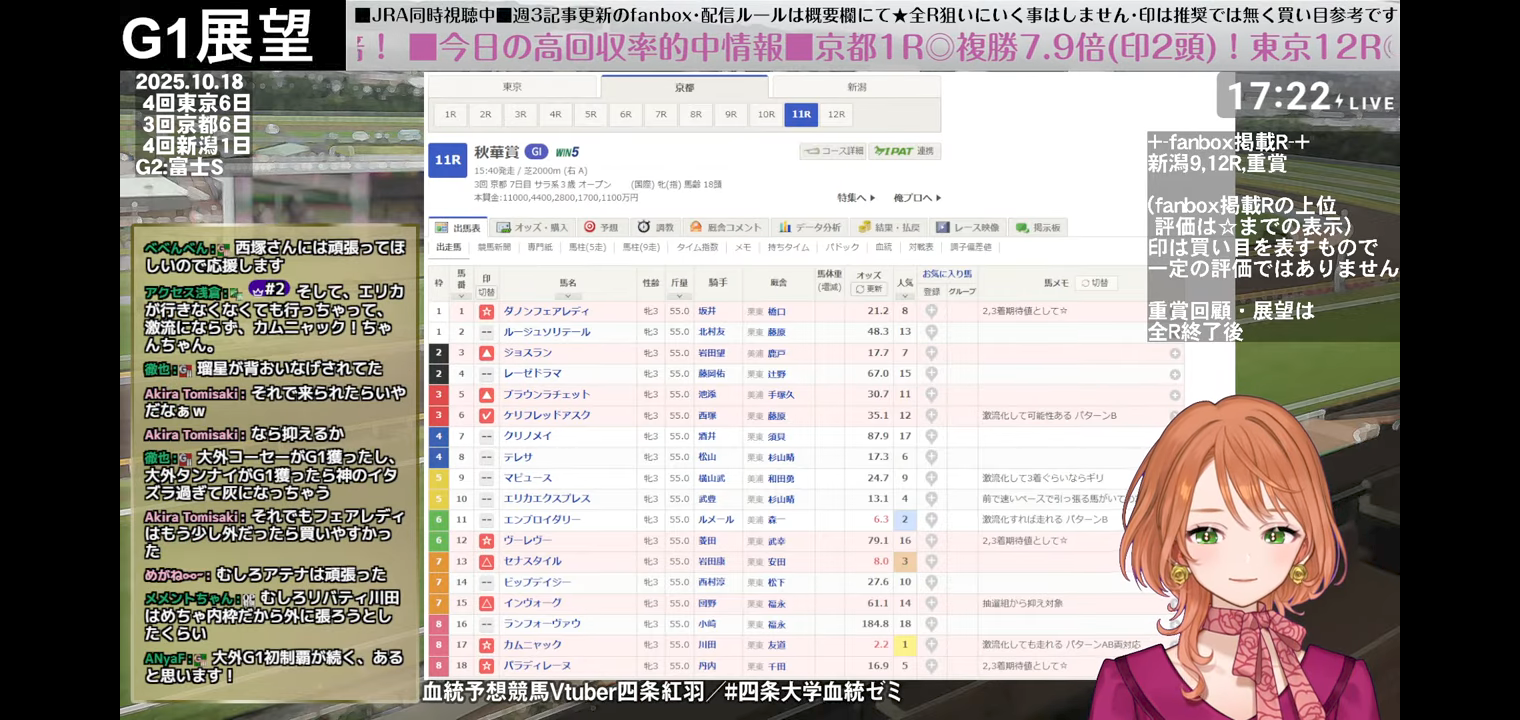This screenshot has height=720, width=1520.
Task: Refresh odds with the 更新 button
Action: [x=869, y=289]
